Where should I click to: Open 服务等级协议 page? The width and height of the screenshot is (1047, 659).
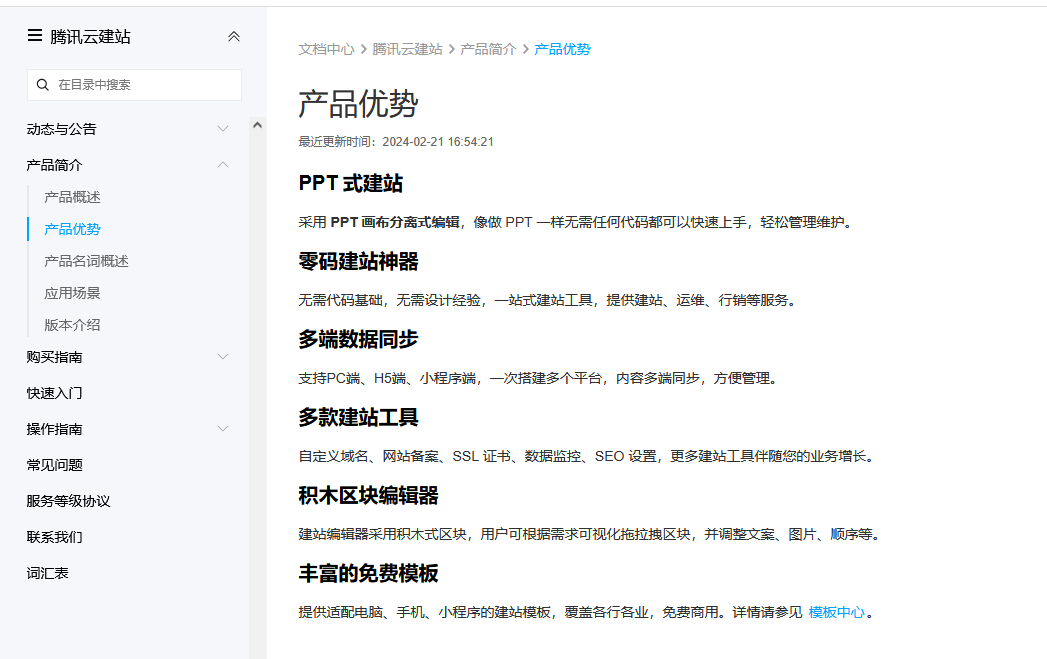point(68,501)
